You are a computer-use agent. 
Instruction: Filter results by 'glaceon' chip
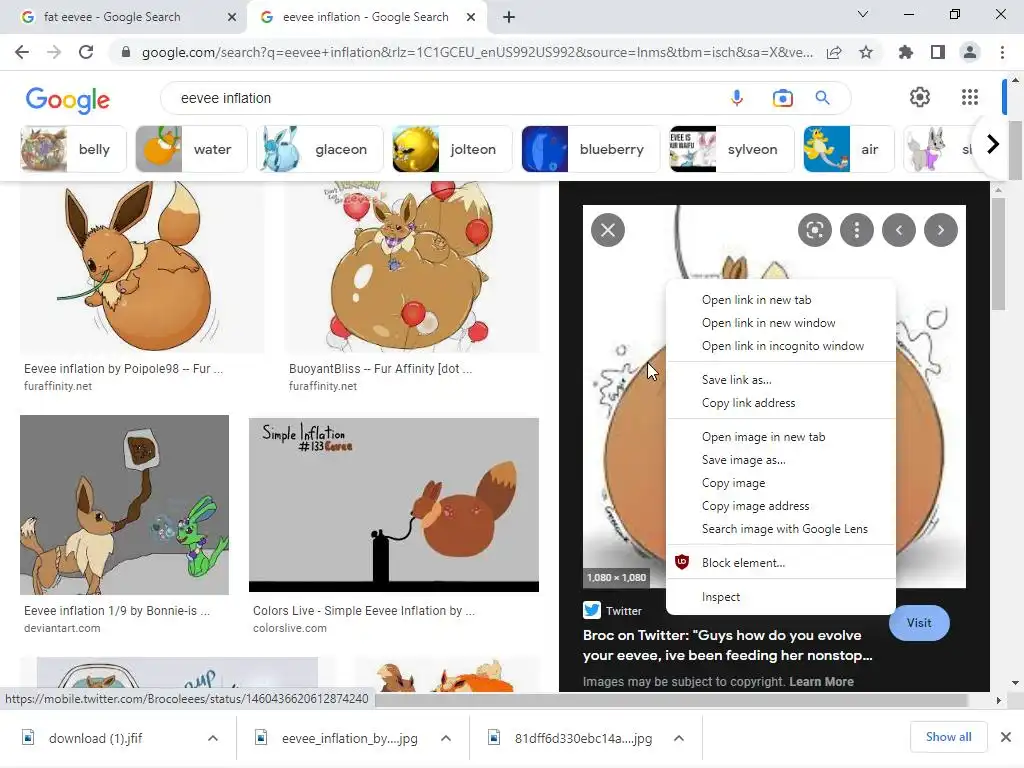(x=319, y=150)
